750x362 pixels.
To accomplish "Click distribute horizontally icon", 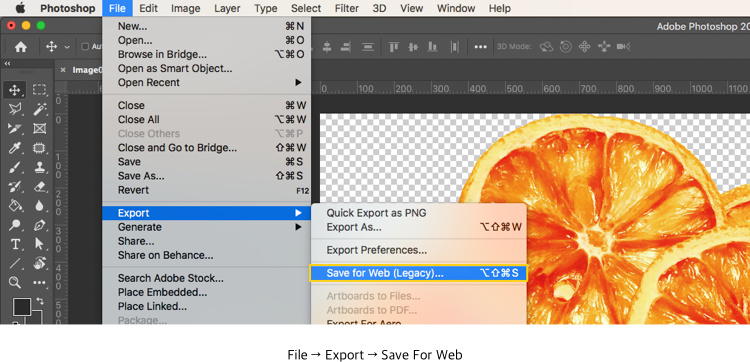I will (x=454, y=46).
